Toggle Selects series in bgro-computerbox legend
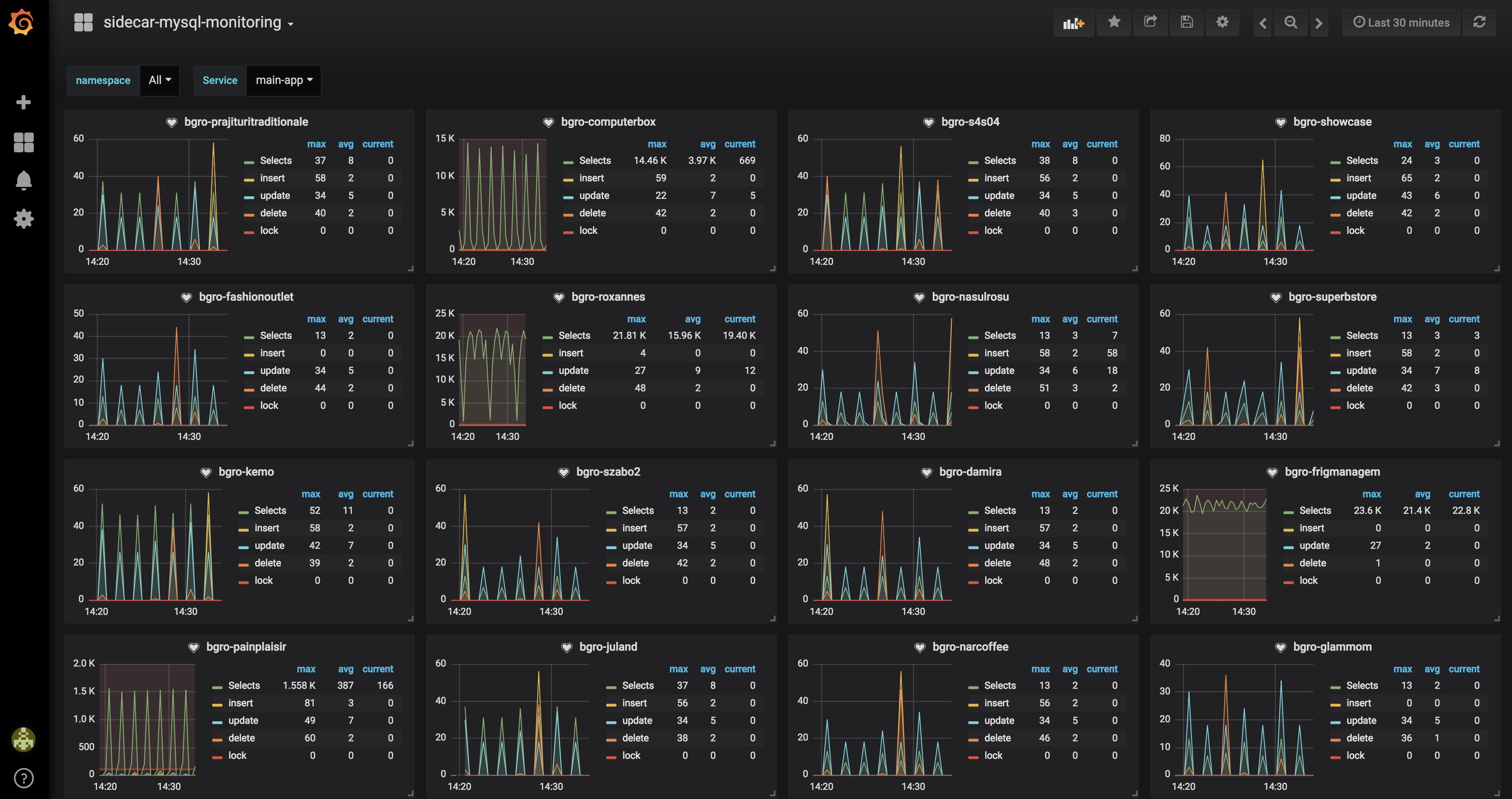The width and height of the screenshot is (1512, 799). point(595,161)
